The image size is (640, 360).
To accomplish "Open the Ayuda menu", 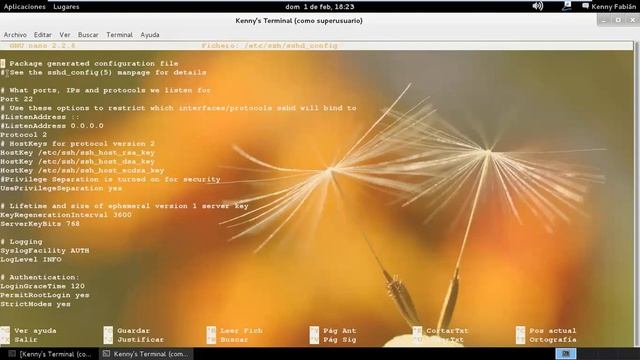I will pyautogui.click(x=150, y=35).
